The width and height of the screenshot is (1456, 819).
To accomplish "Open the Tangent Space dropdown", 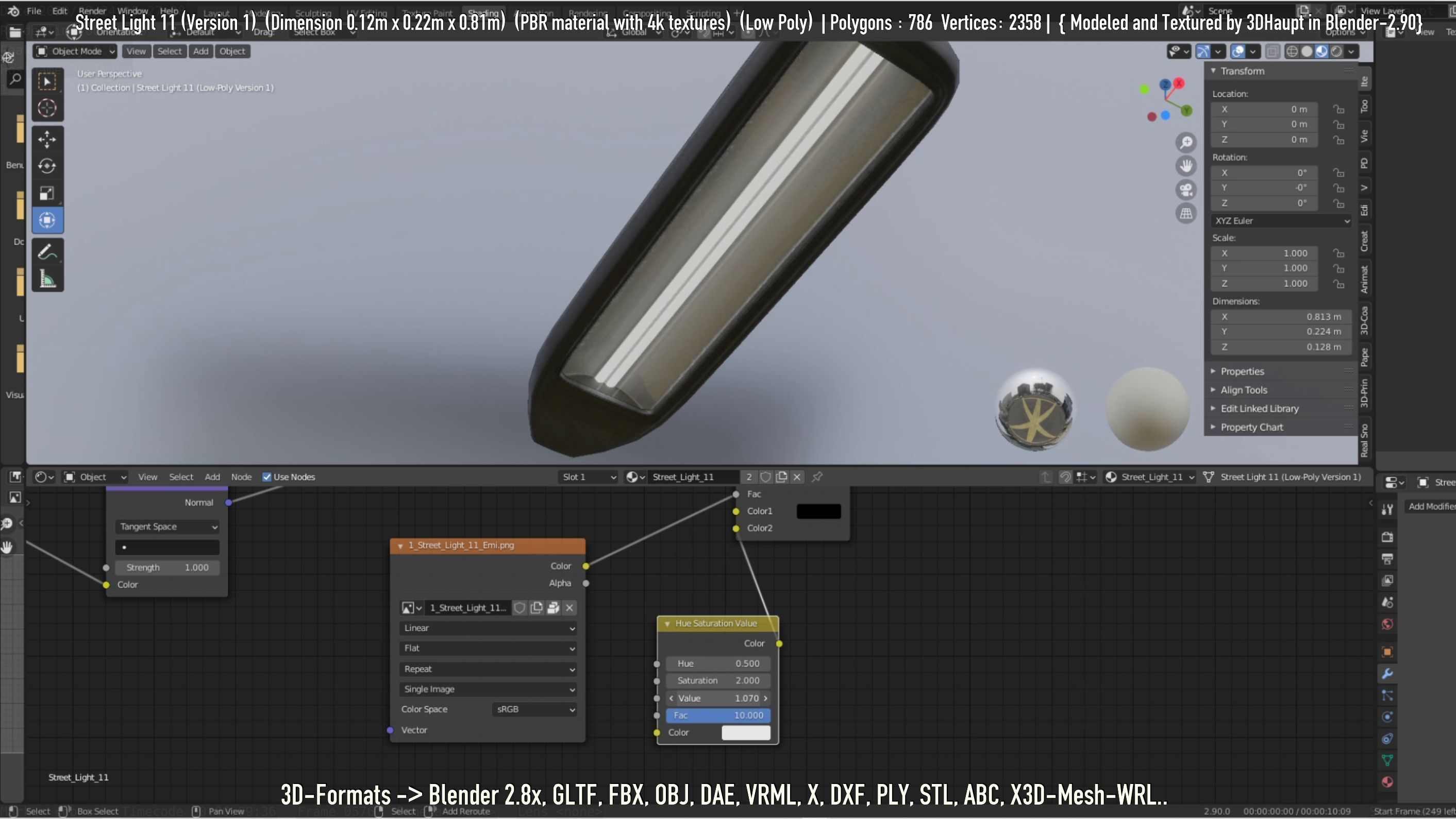I will (x=168, y=526).
